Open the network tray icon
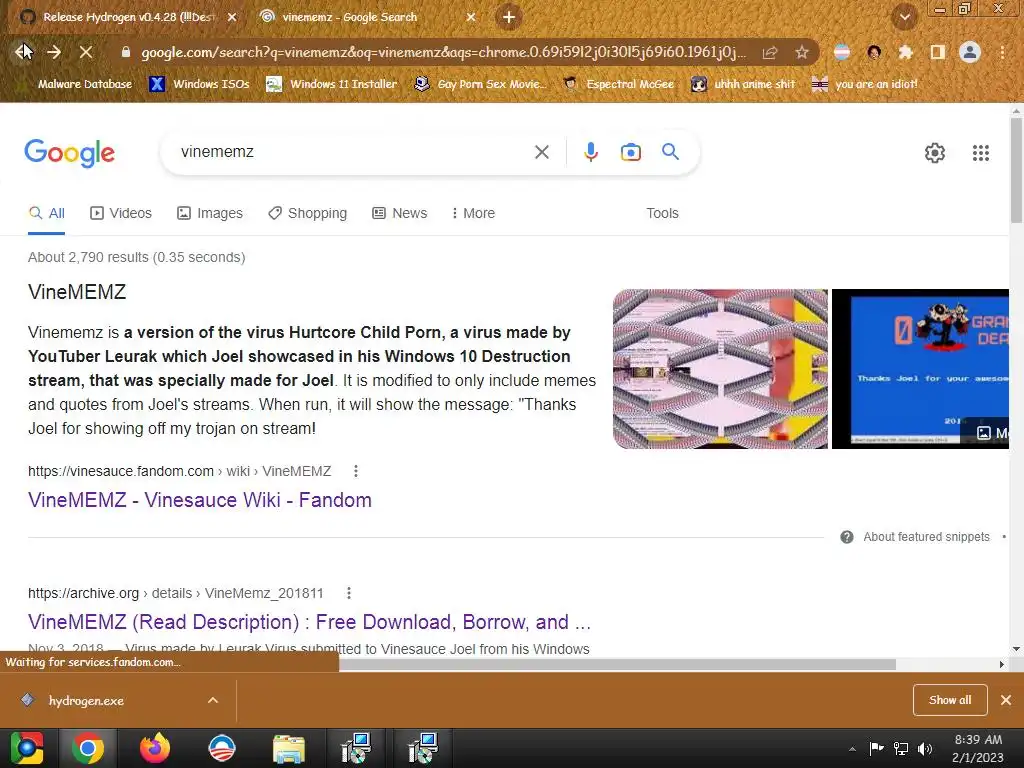The height and width of the screenshot is (768, 1024). click(901, 749)
